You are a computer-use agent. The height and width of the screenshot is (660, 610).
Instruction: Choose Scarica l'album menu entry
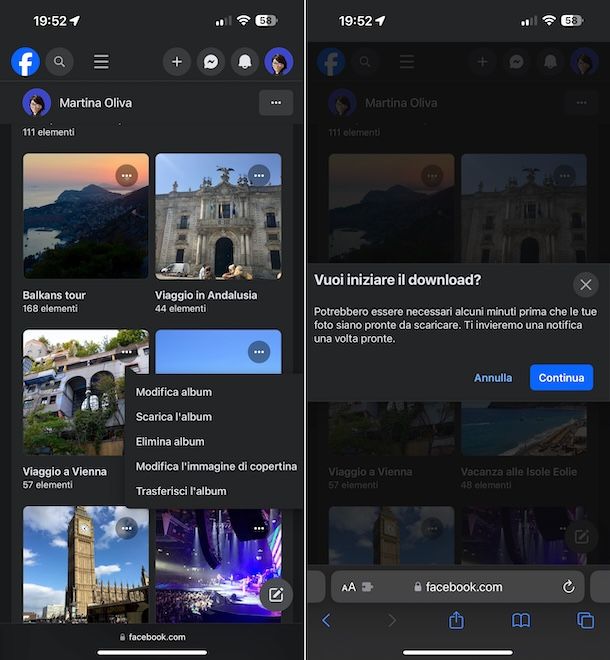174,417
